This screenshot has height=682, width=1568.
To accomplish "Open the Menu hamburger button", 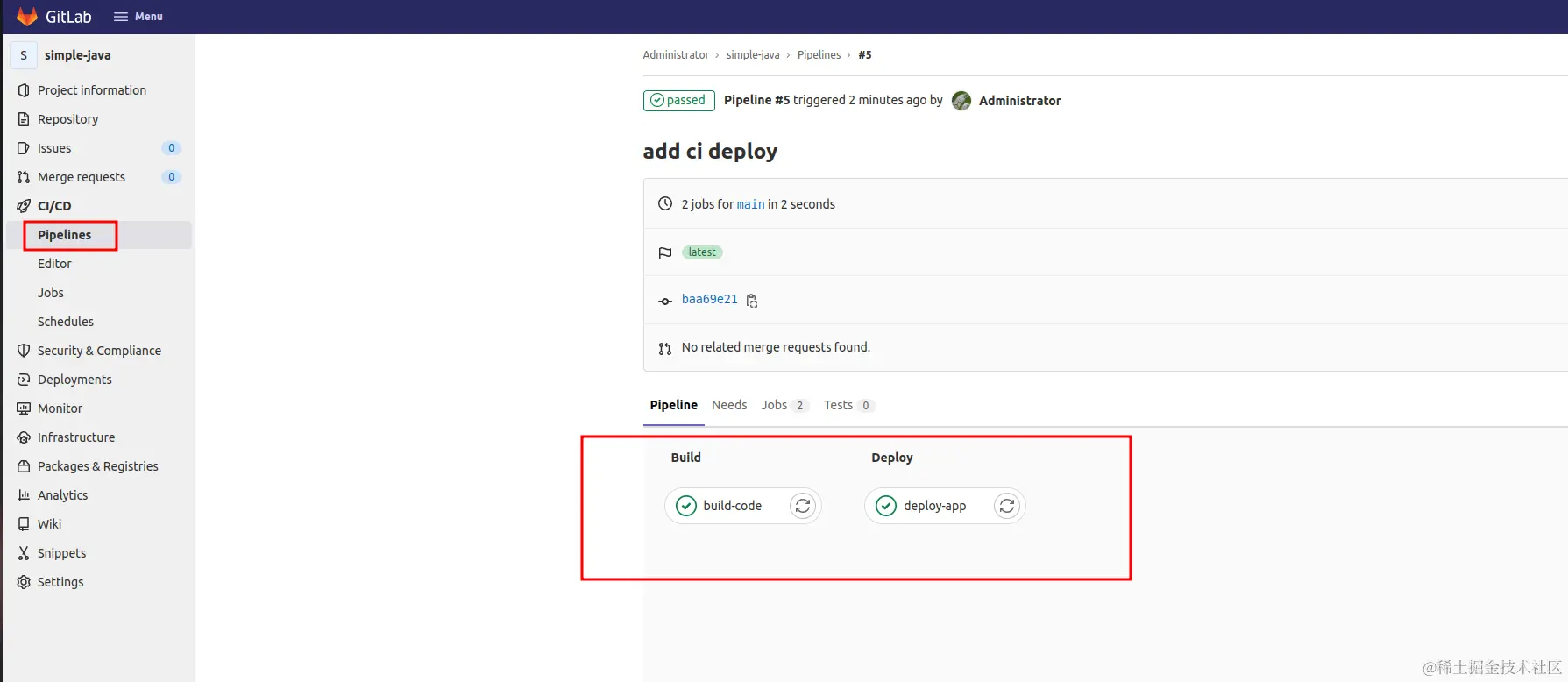I will 138,17.
